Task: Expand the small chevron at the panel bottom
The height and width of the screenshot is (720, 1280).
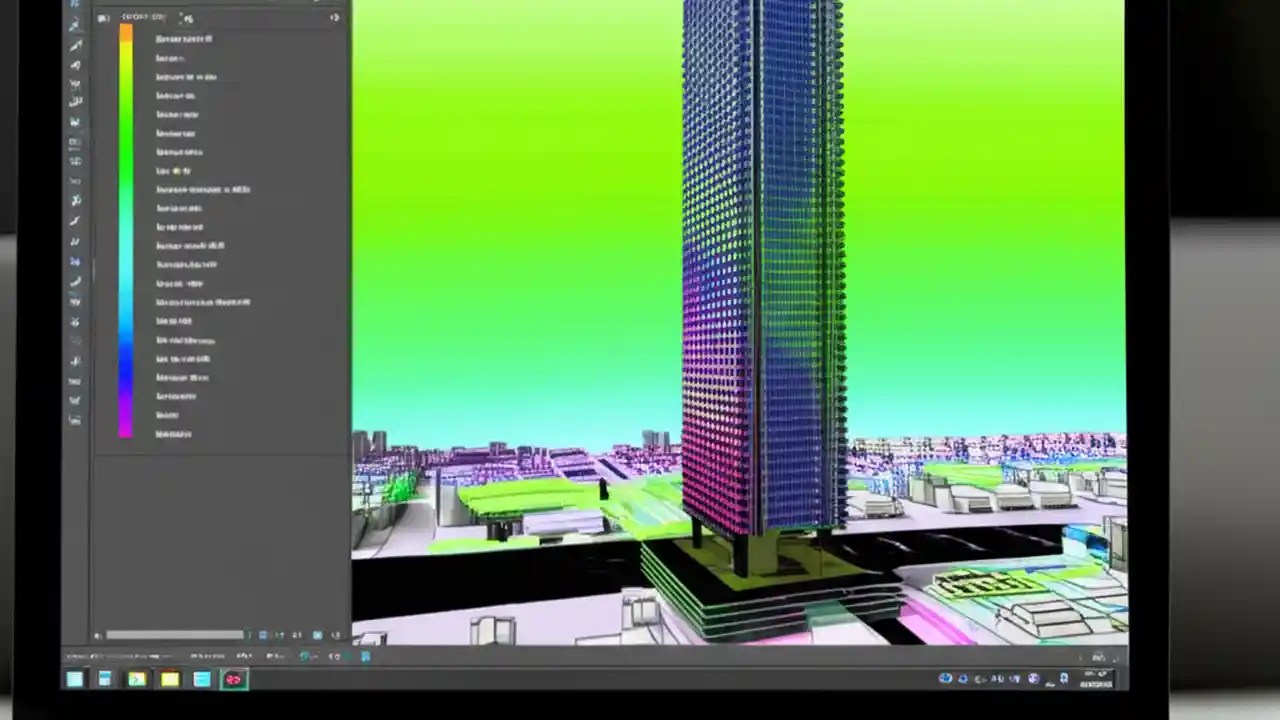Action: (x=98, y=634)
